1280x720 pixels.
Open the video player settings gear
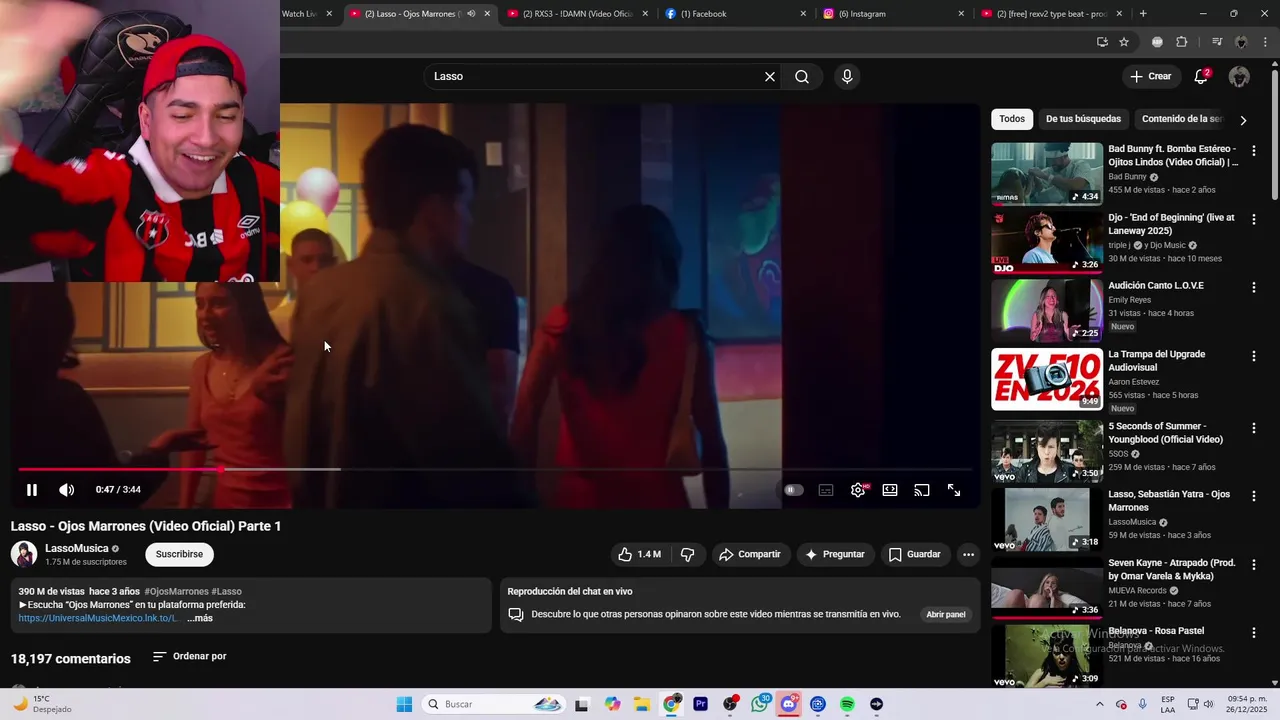pos(858,490)
